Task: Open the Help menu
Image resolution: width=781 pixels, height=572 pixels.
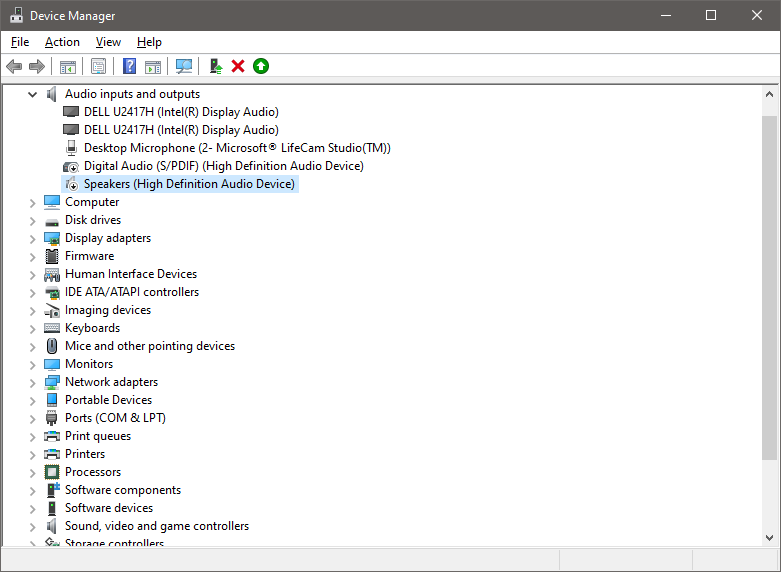Action: click(x=149, y=42)
